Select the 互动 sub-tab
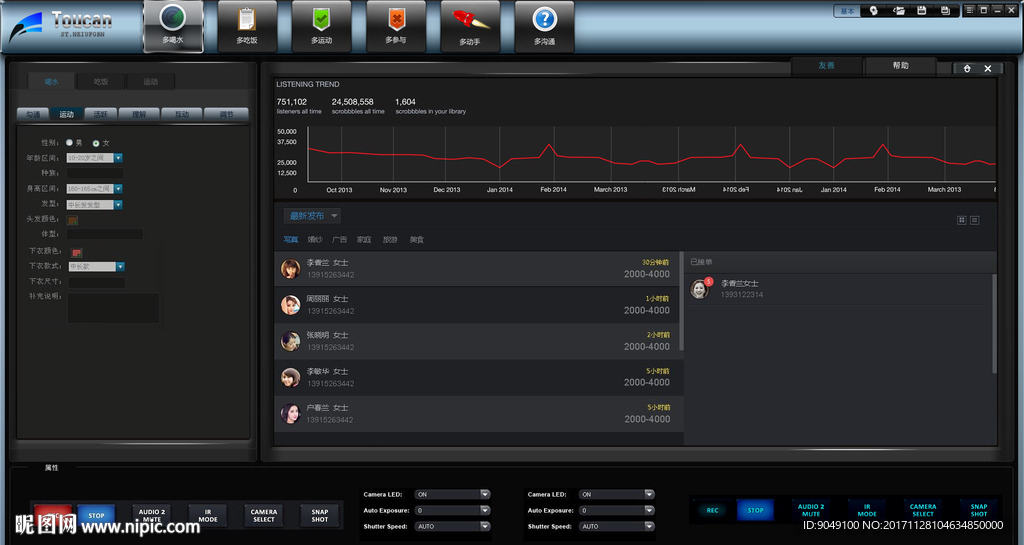Viewport: 1024px width, 545px height. [182, 114]
